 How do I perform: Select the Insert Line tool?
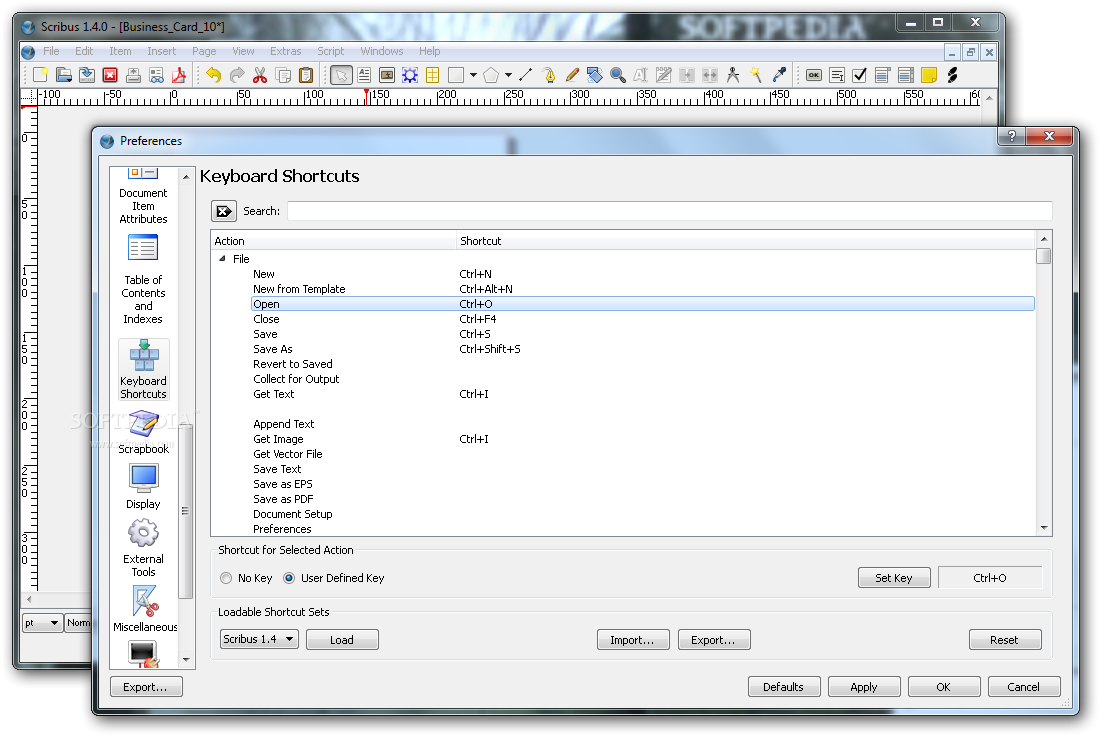click(x=525, y=74)
